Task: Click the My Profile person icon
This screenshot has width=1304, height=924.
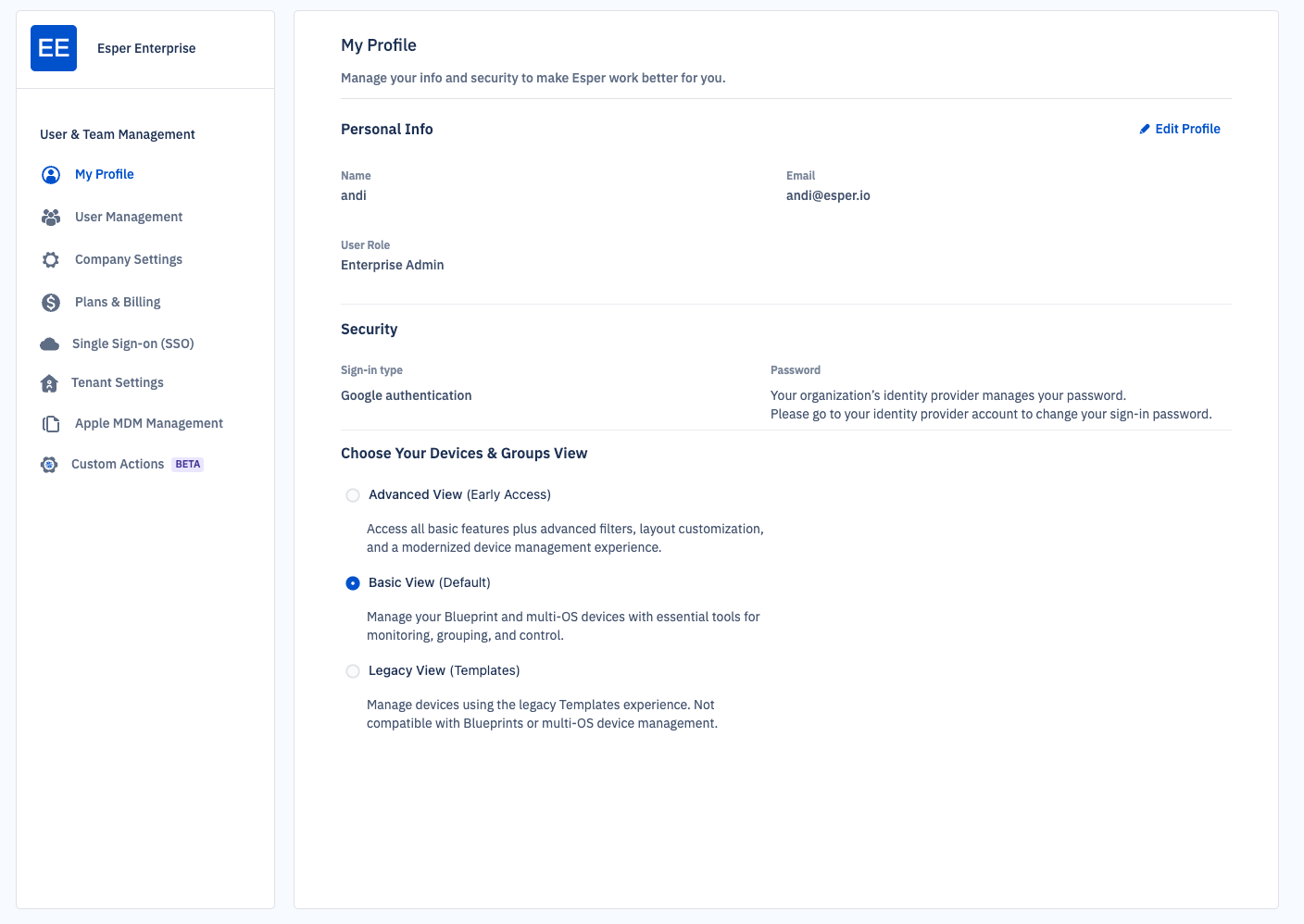Action: (51, 175)
